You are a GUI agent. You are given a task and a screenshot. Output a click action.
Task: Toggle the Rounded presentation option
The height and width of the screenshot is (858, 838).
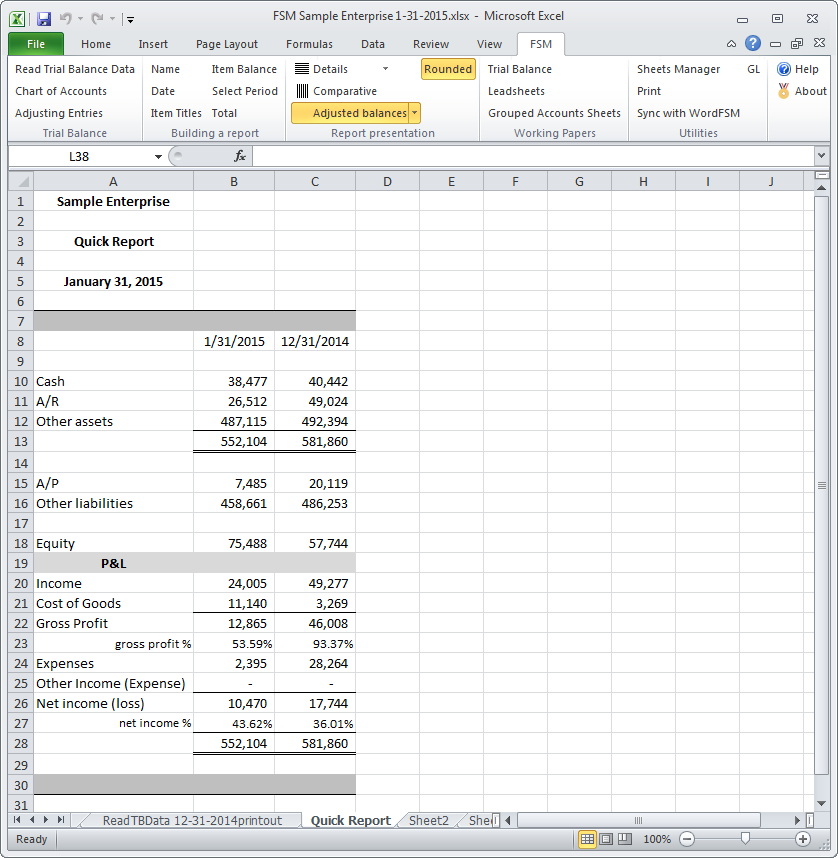click(x=447, y=69)
